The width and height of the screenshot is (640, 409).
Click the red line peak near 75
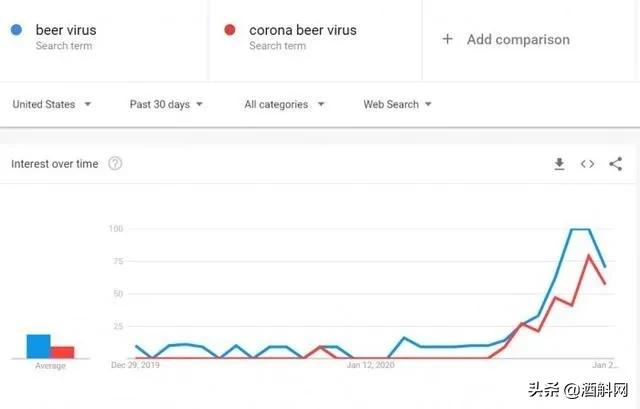point(589,256)
